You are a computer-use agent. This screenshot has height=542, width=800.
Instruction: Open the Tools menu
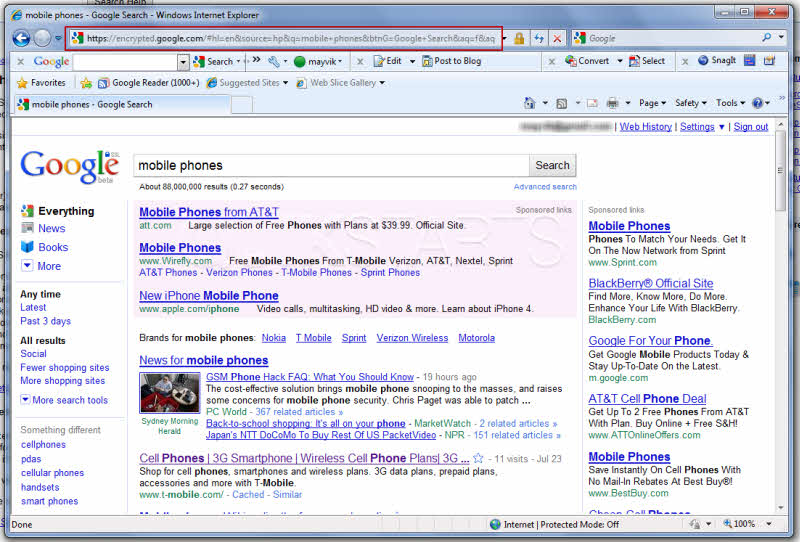pos(730,103)
